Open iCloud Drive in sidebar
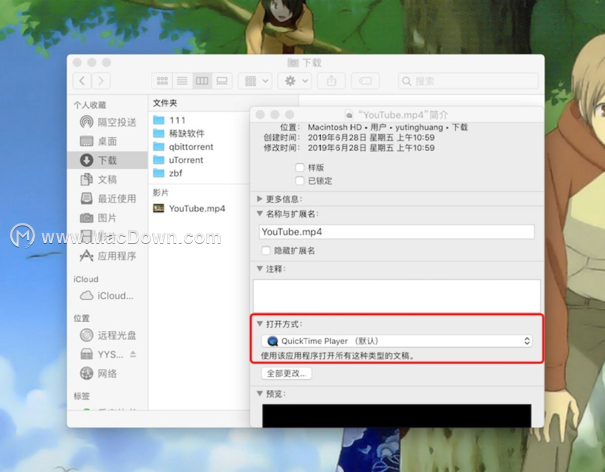The image size is (605, 472). tap(107, 296)
